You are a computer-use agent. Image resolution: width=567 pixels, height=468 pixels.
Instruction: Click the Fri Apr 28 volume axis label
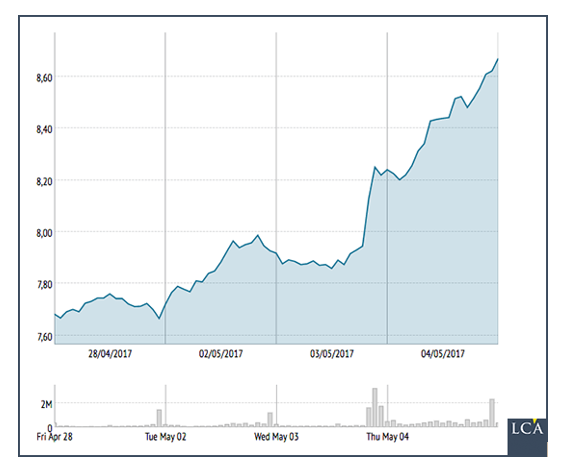click(x=55, y=437)
